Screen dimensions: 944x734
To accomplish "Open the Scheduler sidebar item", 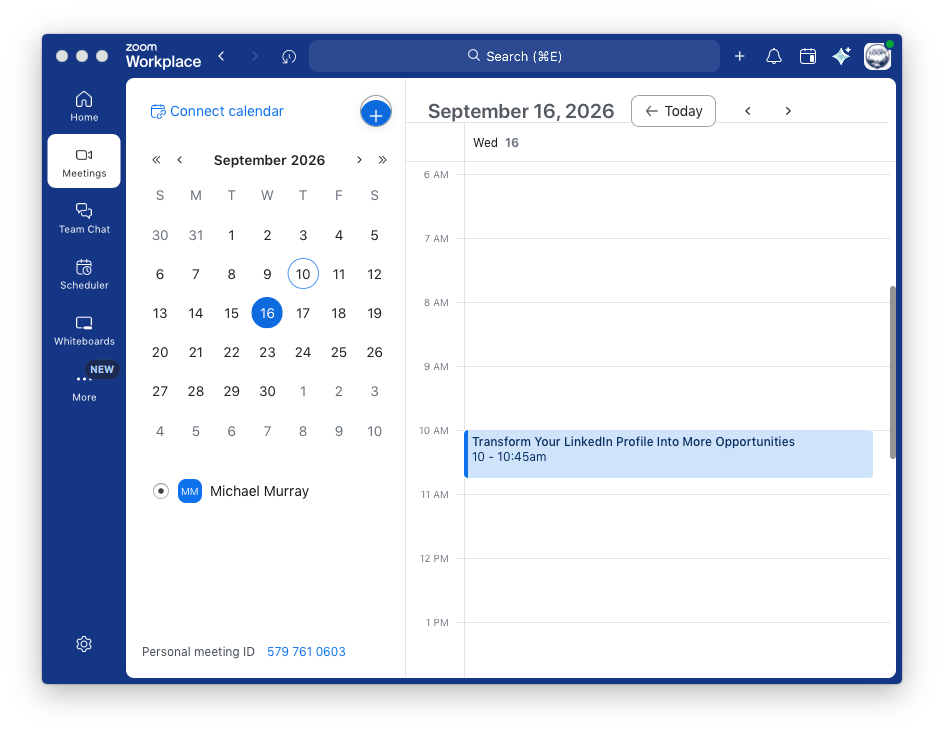I will click(x=84, y=274).
